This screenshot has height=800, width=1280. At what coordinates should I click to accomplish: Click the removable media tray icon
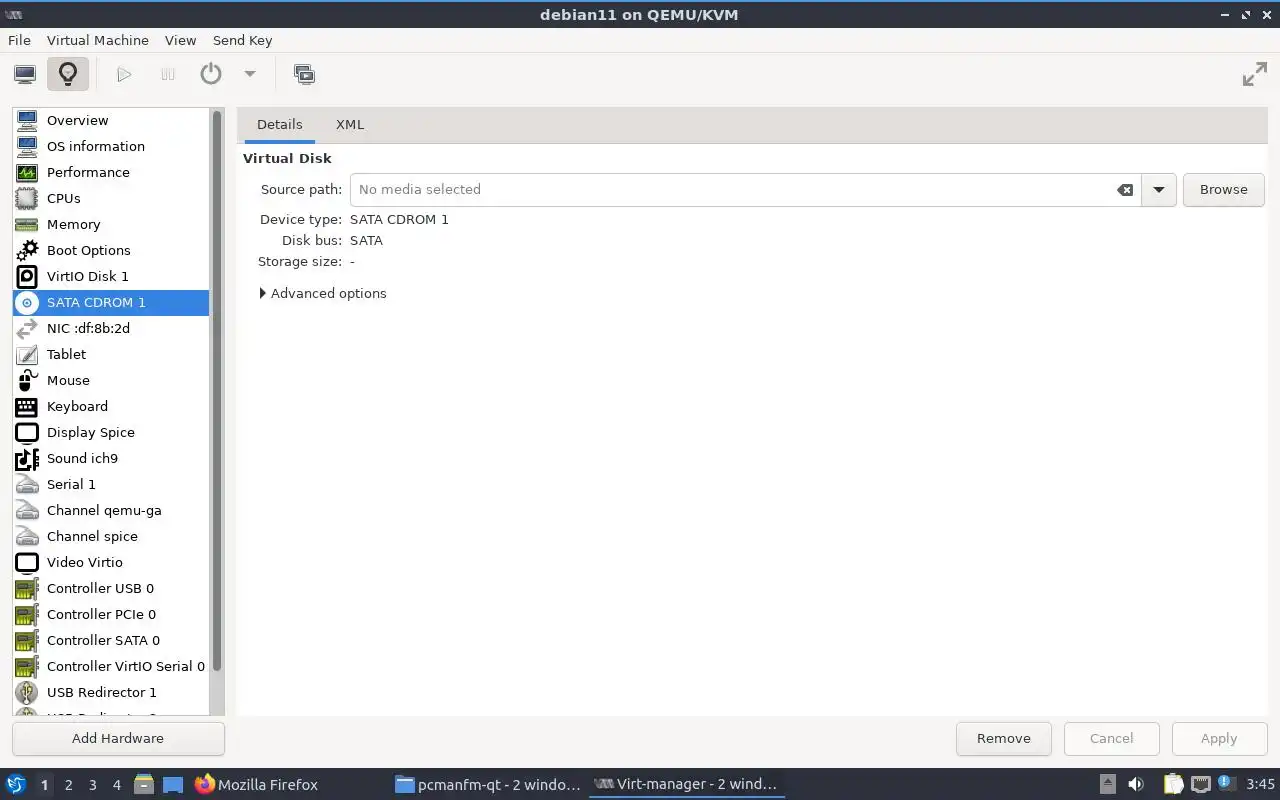click(x=1108, y=784)
